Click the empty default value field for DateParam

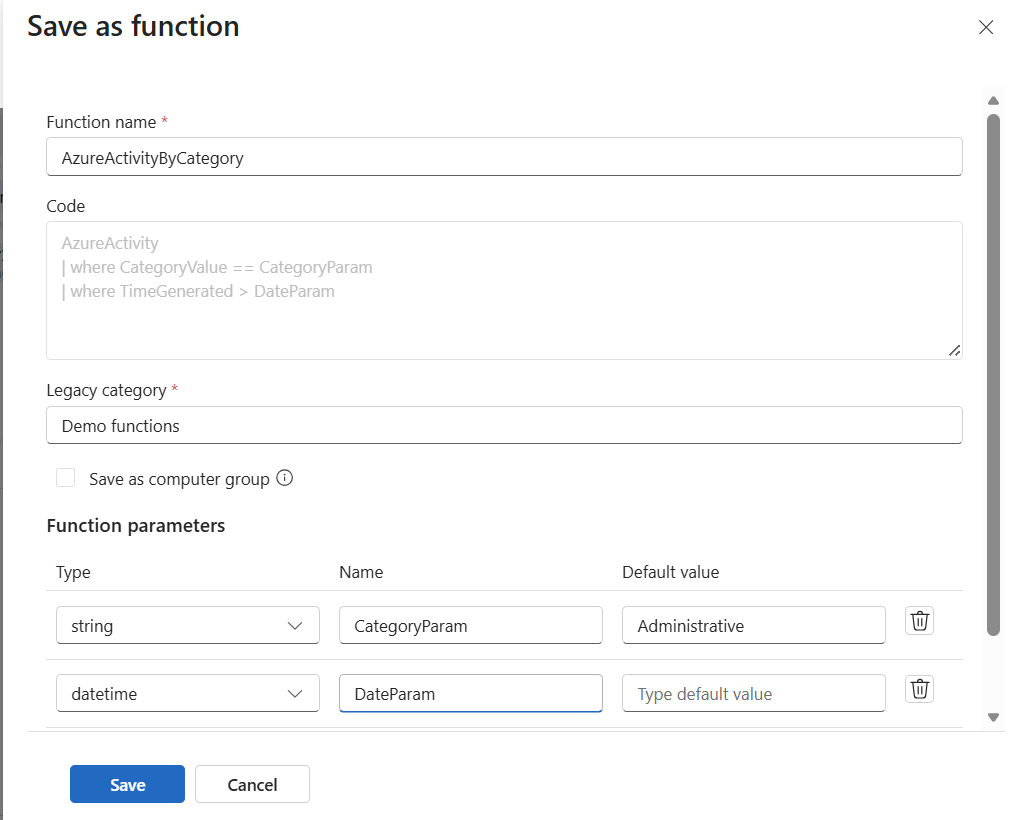pos(753,693)
